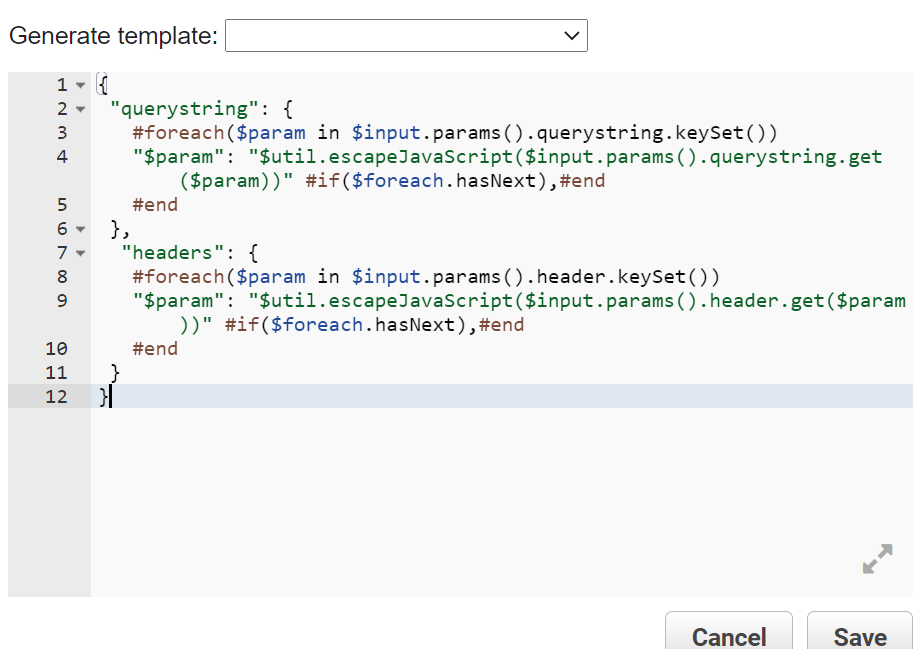Click the Cancel button
The width and height of the screenshot is (916, 649).
[x=728, y=637]
